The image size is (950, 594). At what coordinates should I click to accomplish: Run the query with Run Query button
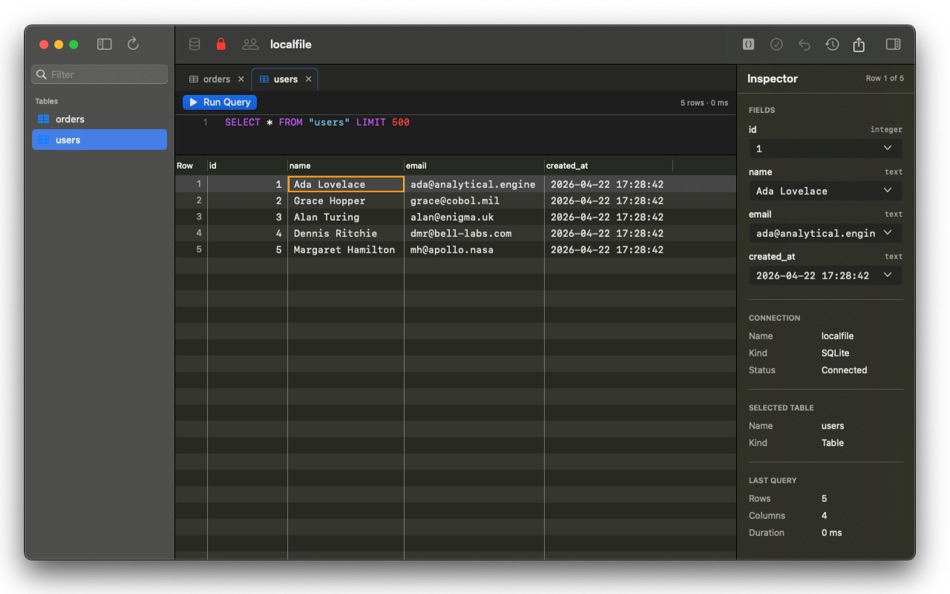coord(220,102)
